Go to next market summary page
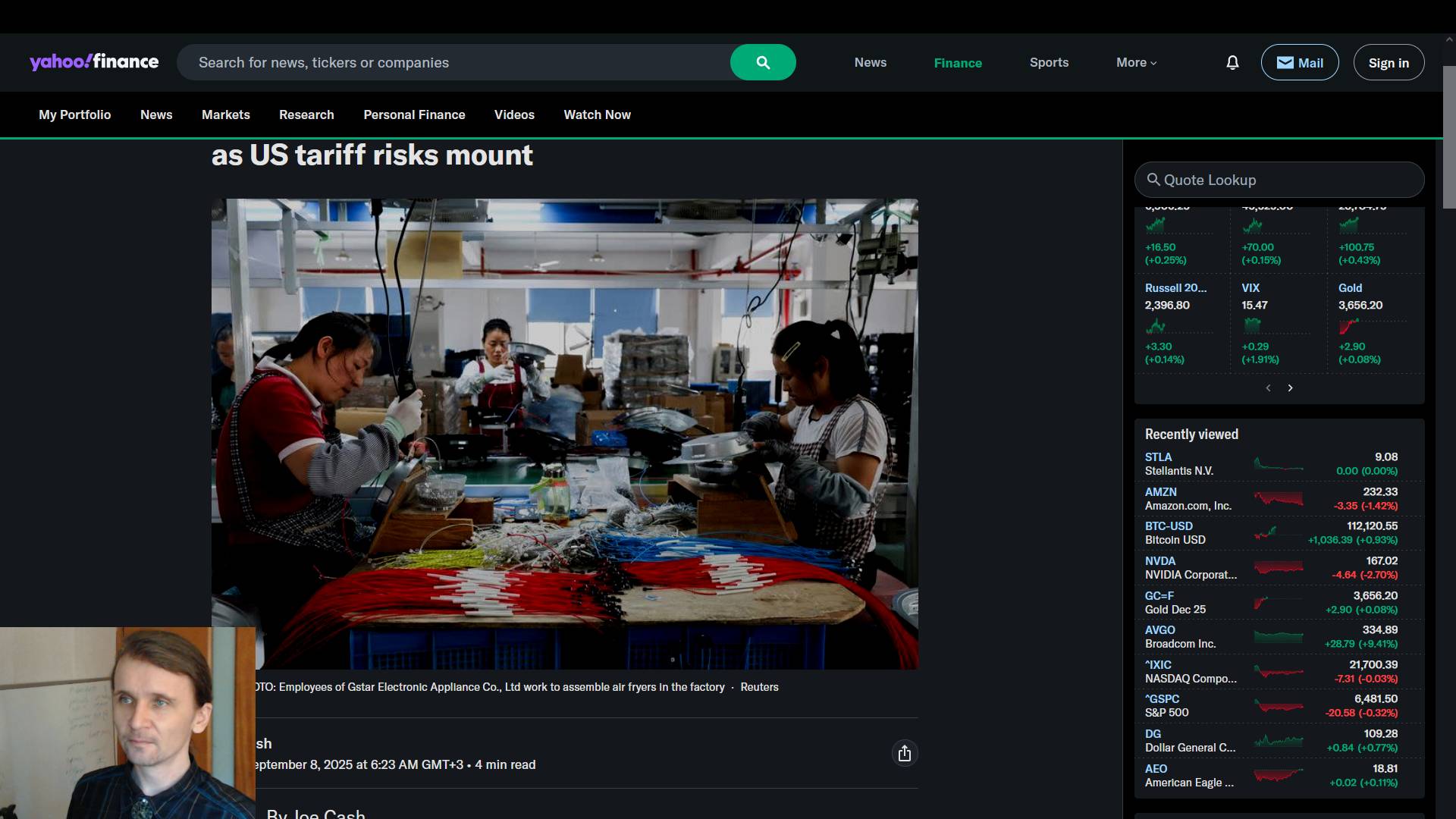The width and height of the screenshot is (1456, 819). pyautogui.click(x=1290, y=388)
